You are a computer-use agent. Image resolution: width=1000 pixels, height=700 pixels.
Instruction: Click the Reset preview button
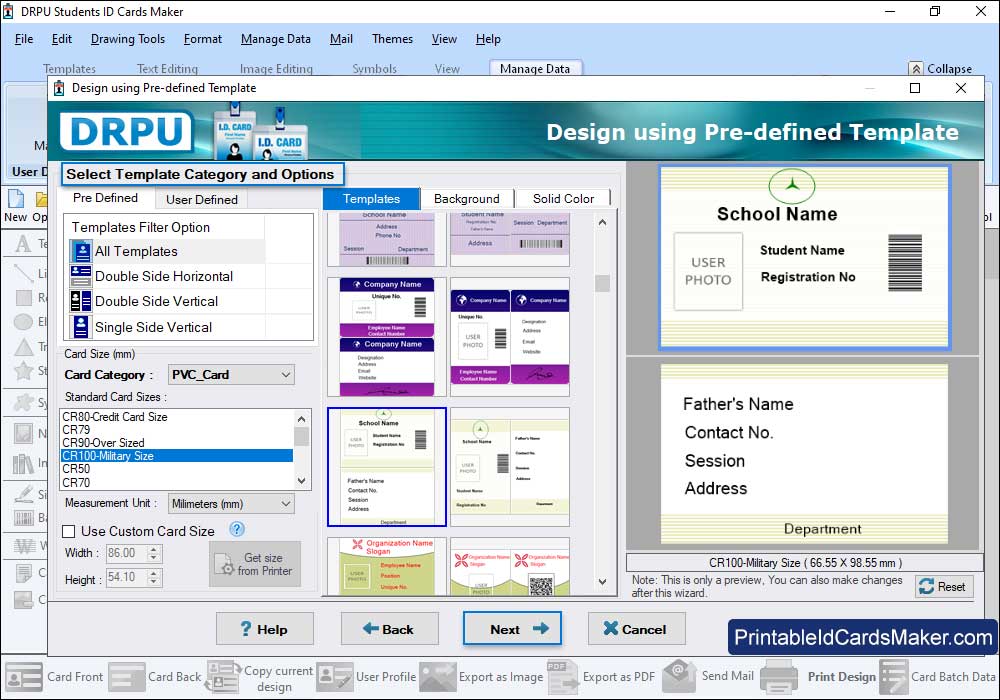[x=945, y=587]
